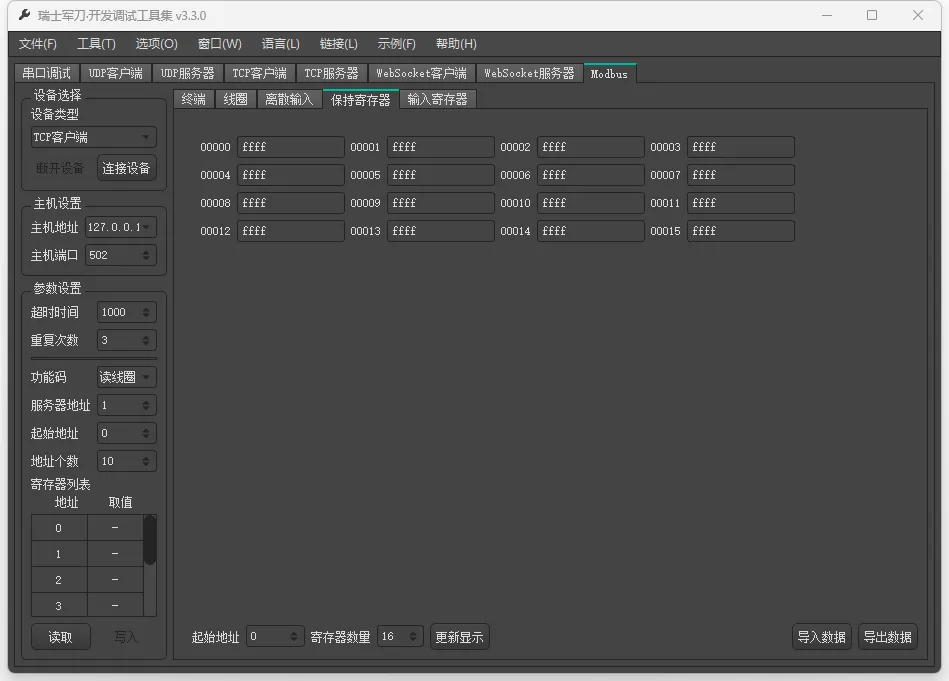Image resolution: width=949 pixels, height=681 pixels.
Task: Click the left-panel 起始地址 spinner arrows
Action: 146,433
